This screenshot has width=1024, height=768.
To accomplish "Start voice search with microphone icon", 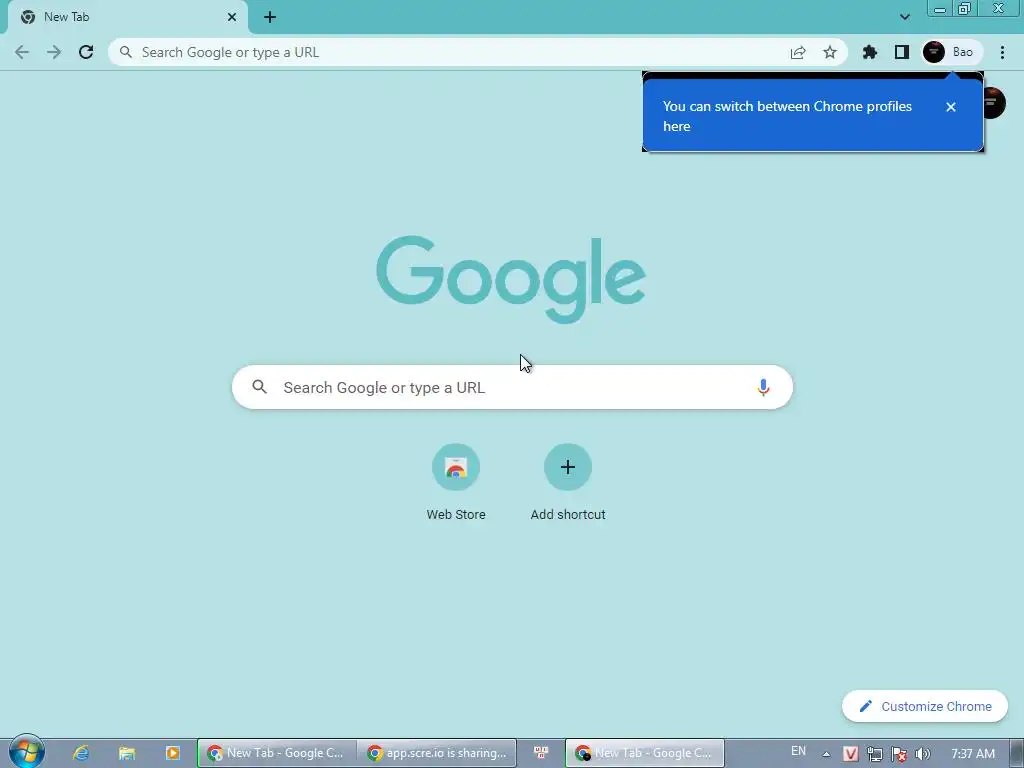I will pos(763,387).
